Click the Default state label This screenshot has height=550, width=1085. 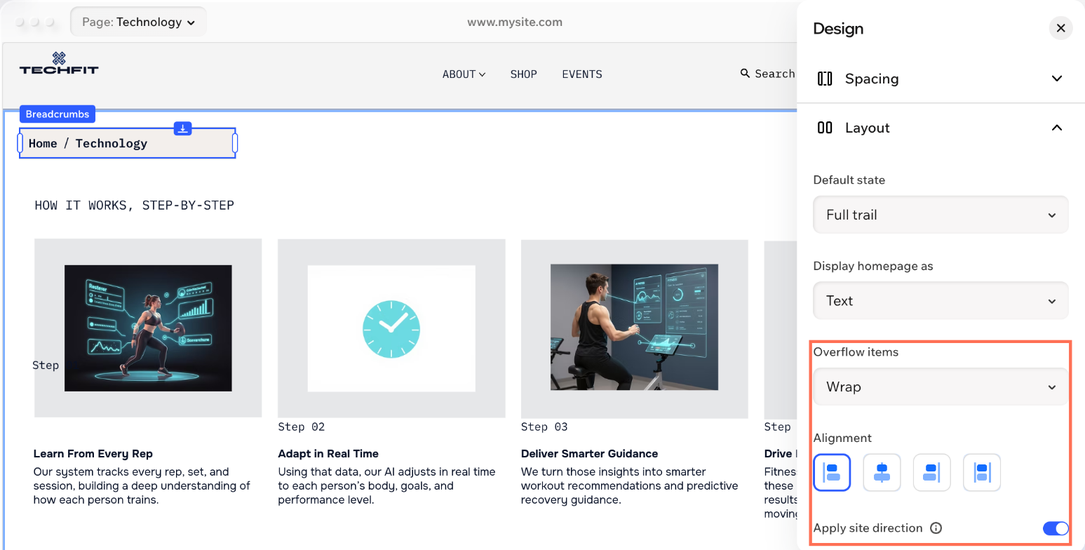coord(849,180)
